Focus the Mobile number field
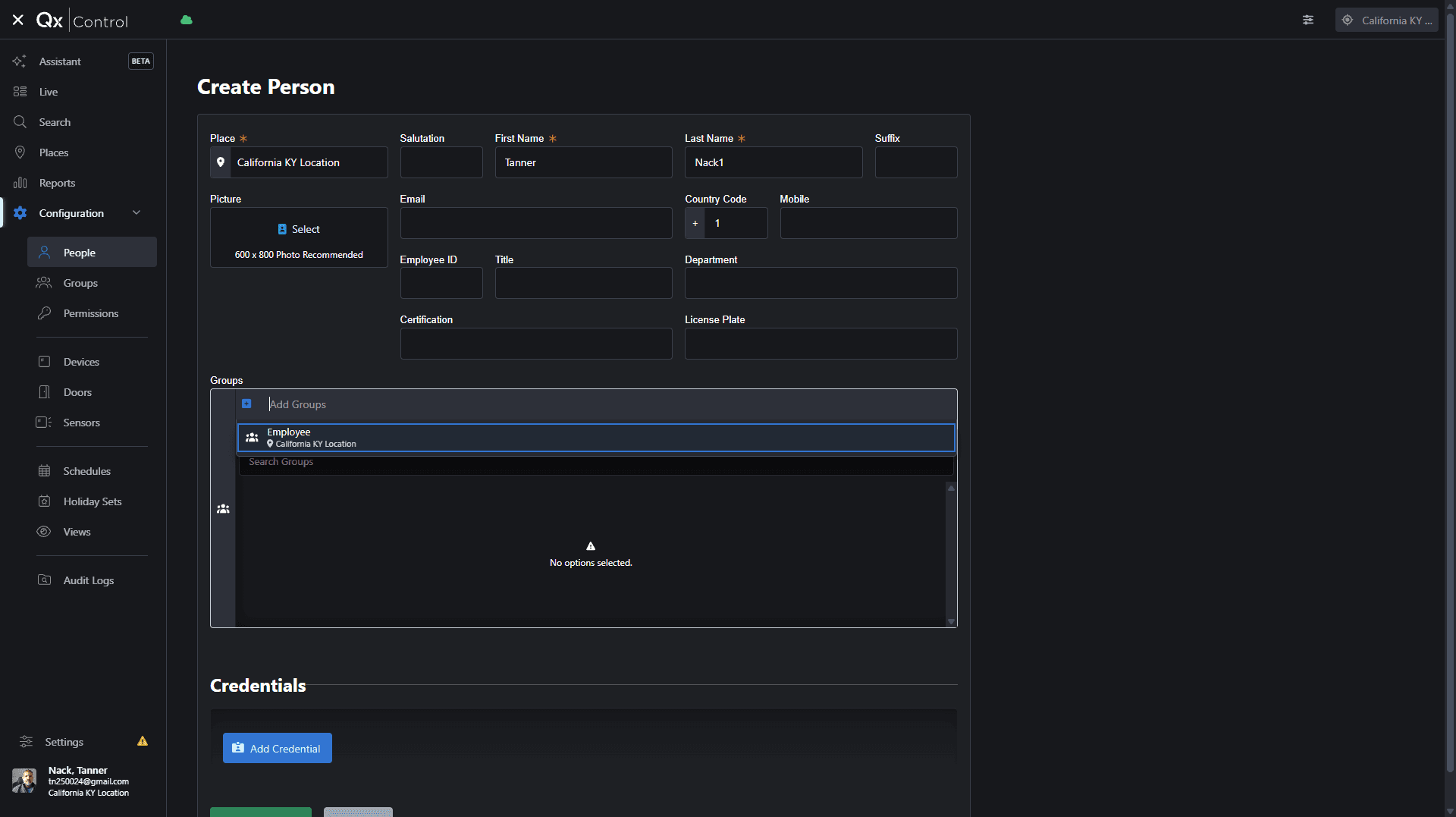Viewport: 1456px width, 817px height. pos(868,223)
